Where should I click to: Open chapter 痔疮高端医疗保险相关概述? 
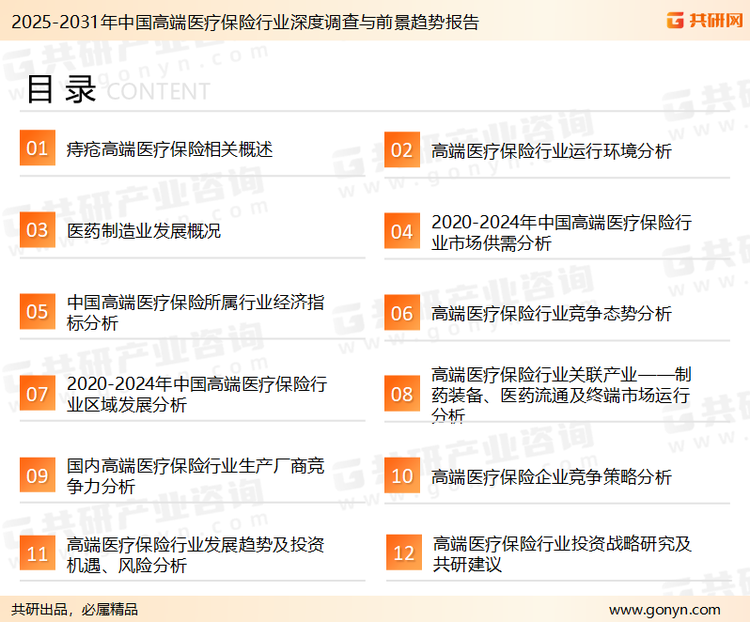pos(170,150)
